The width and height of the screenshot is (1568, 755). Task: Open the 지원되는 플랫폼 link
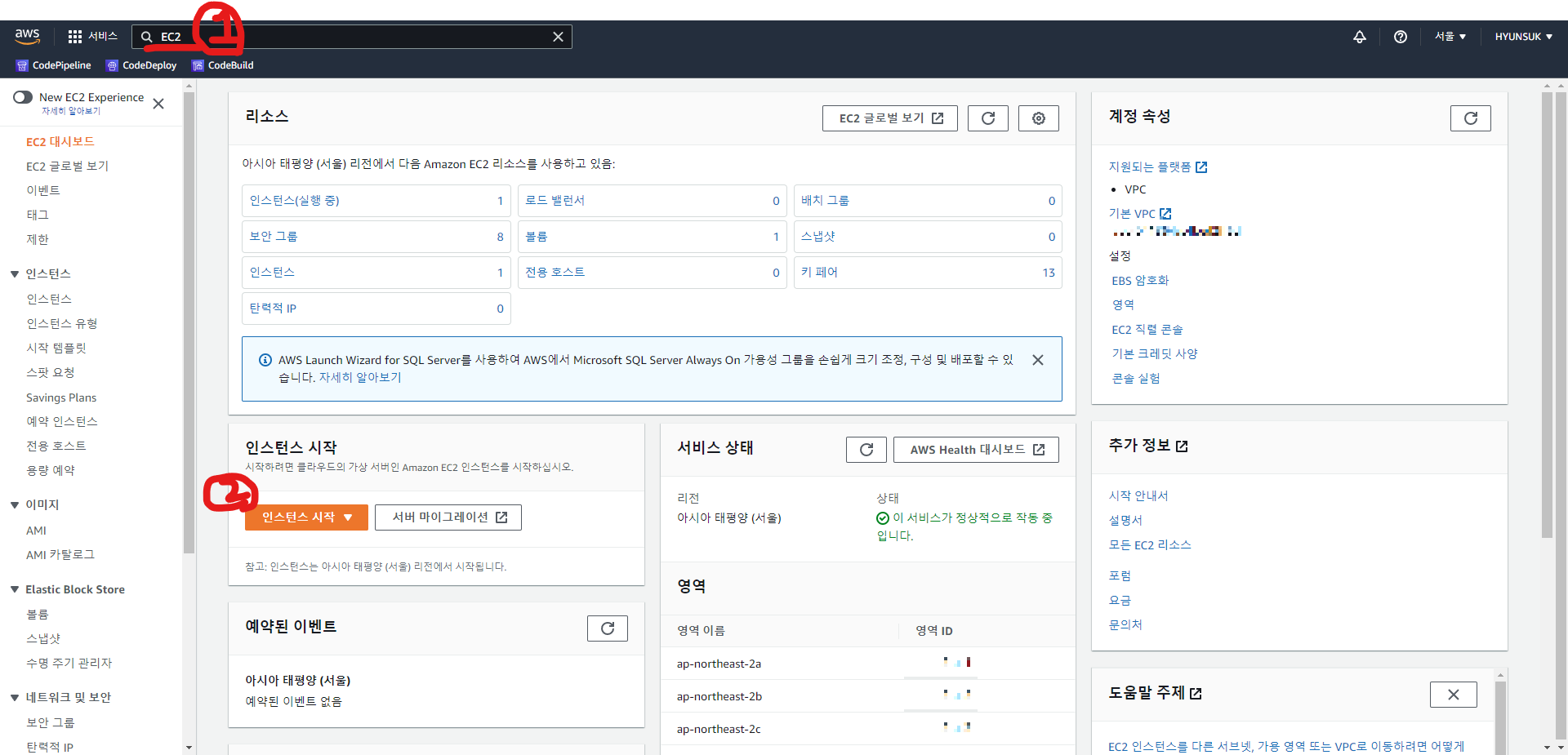point(1158,167)
